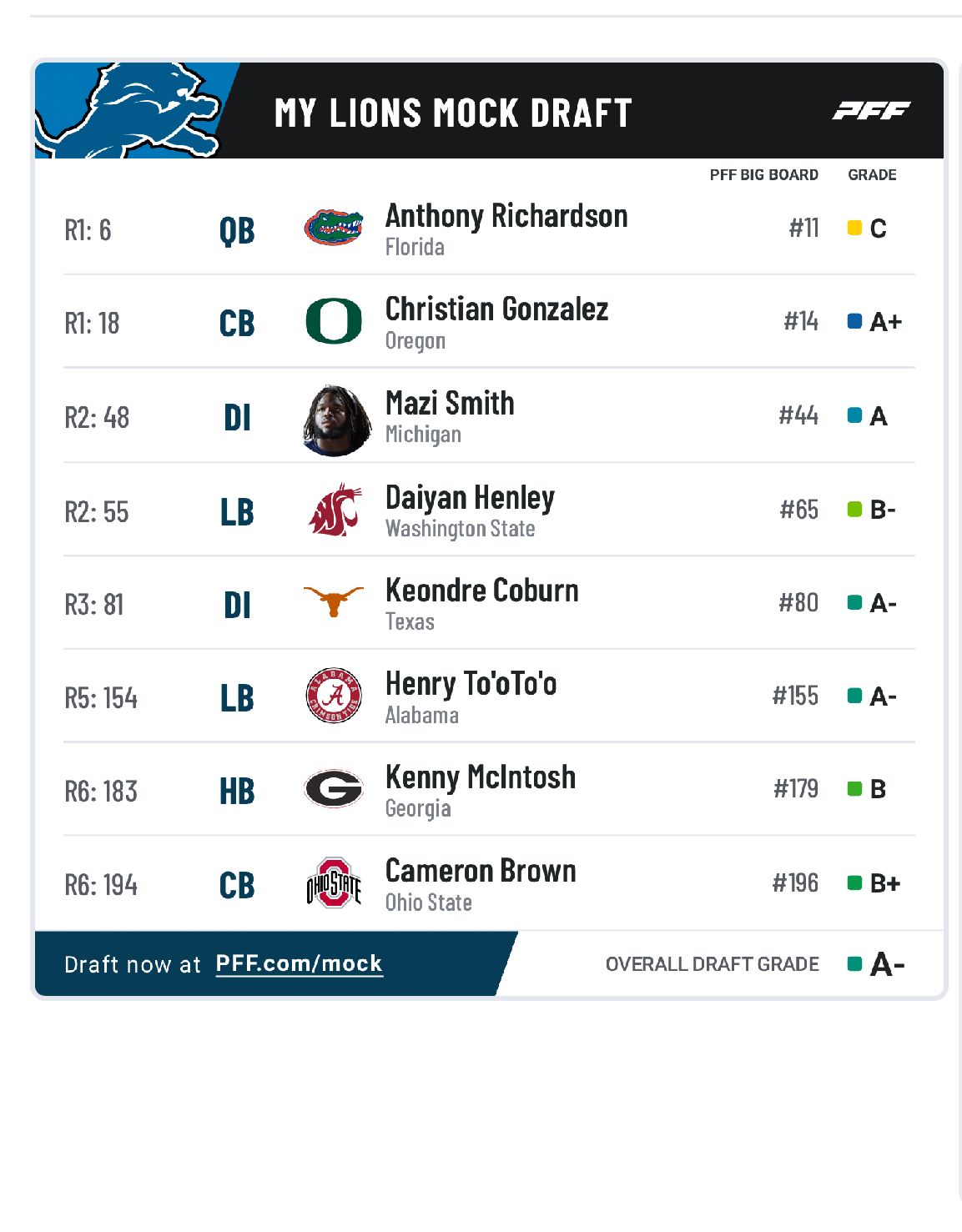Click the Texas Longhorns logo

334,601
